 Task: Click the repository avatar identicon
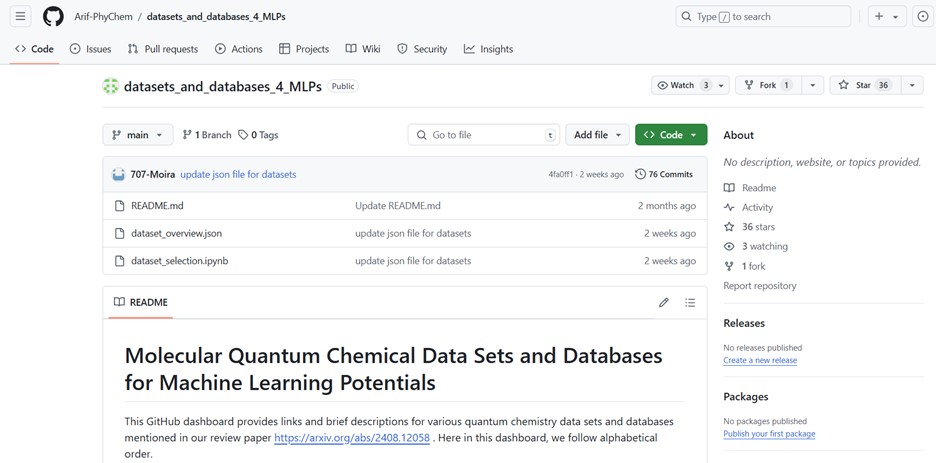pos(110,86)
